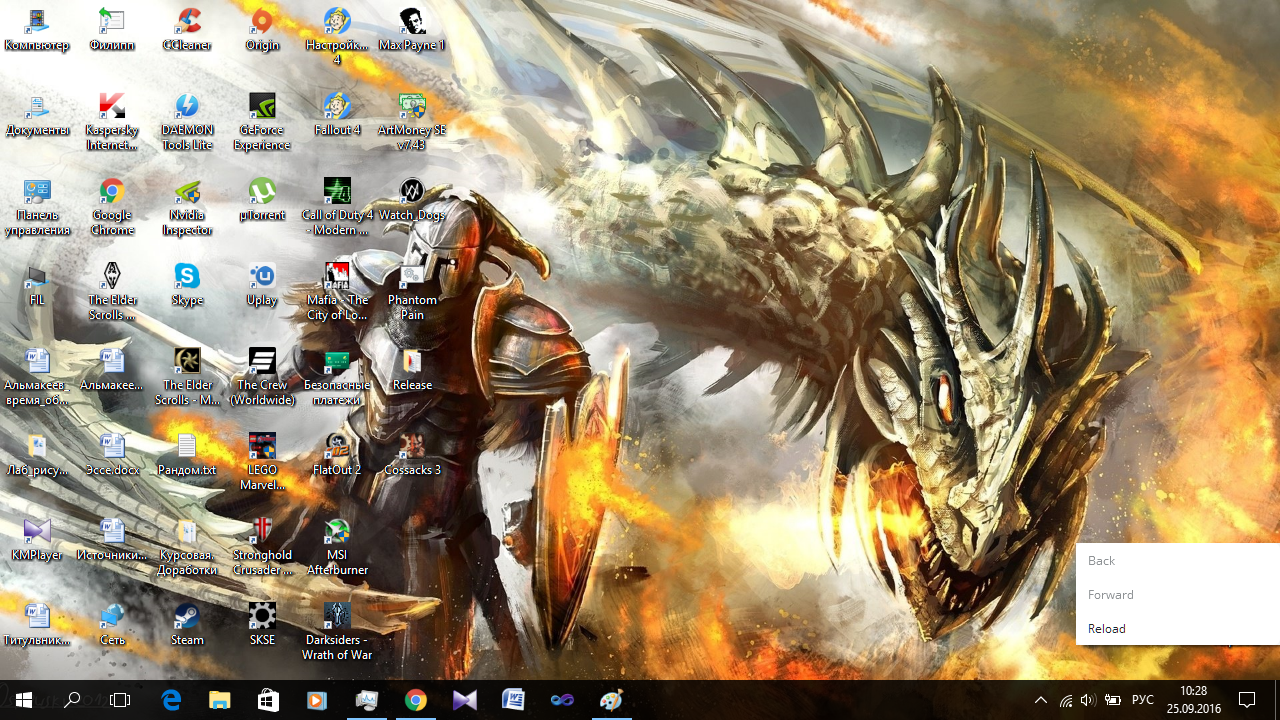Expand the hidden system tray icons
Viewport: 1280px width, 720px height.
1040,700
